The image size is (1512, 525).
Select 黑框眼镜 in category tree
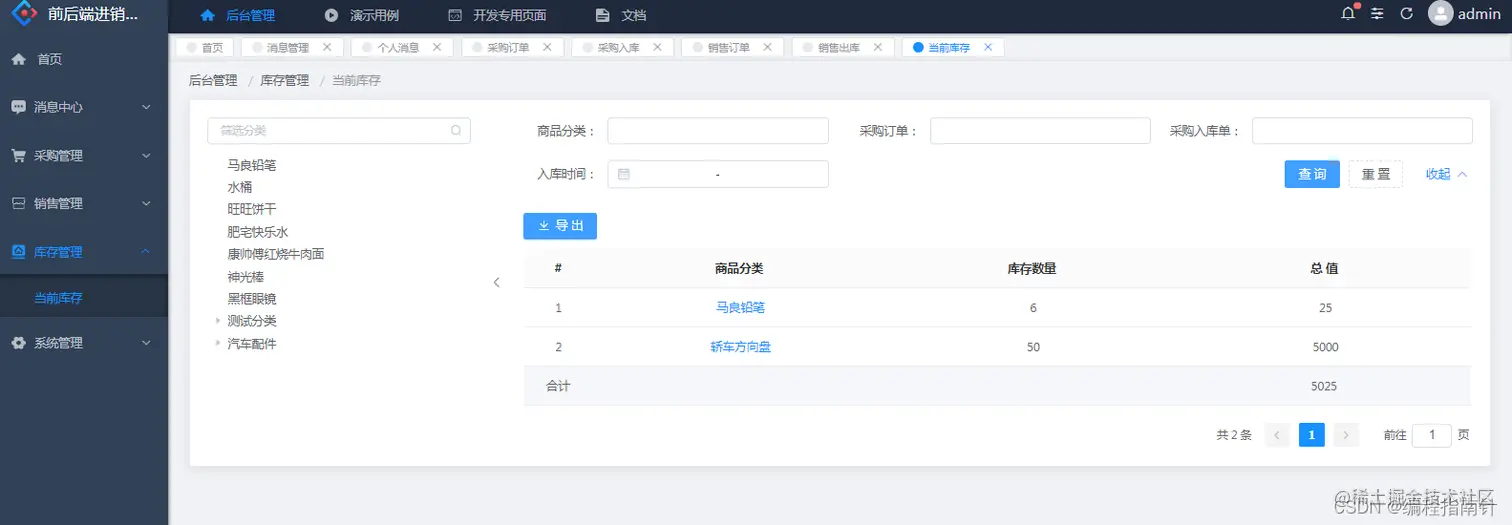pyautogui.click(x=252, y=298)
